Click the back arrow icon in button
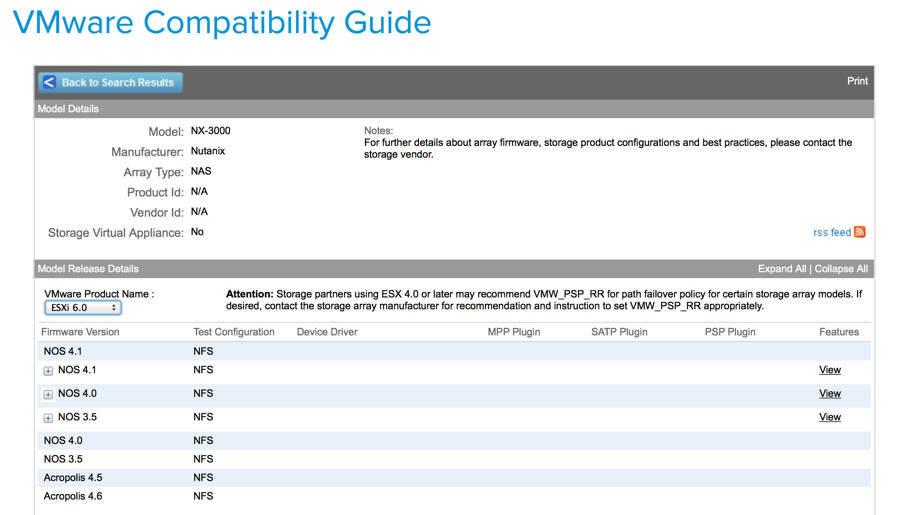The image size is (900, 515). tap(49, 82)
